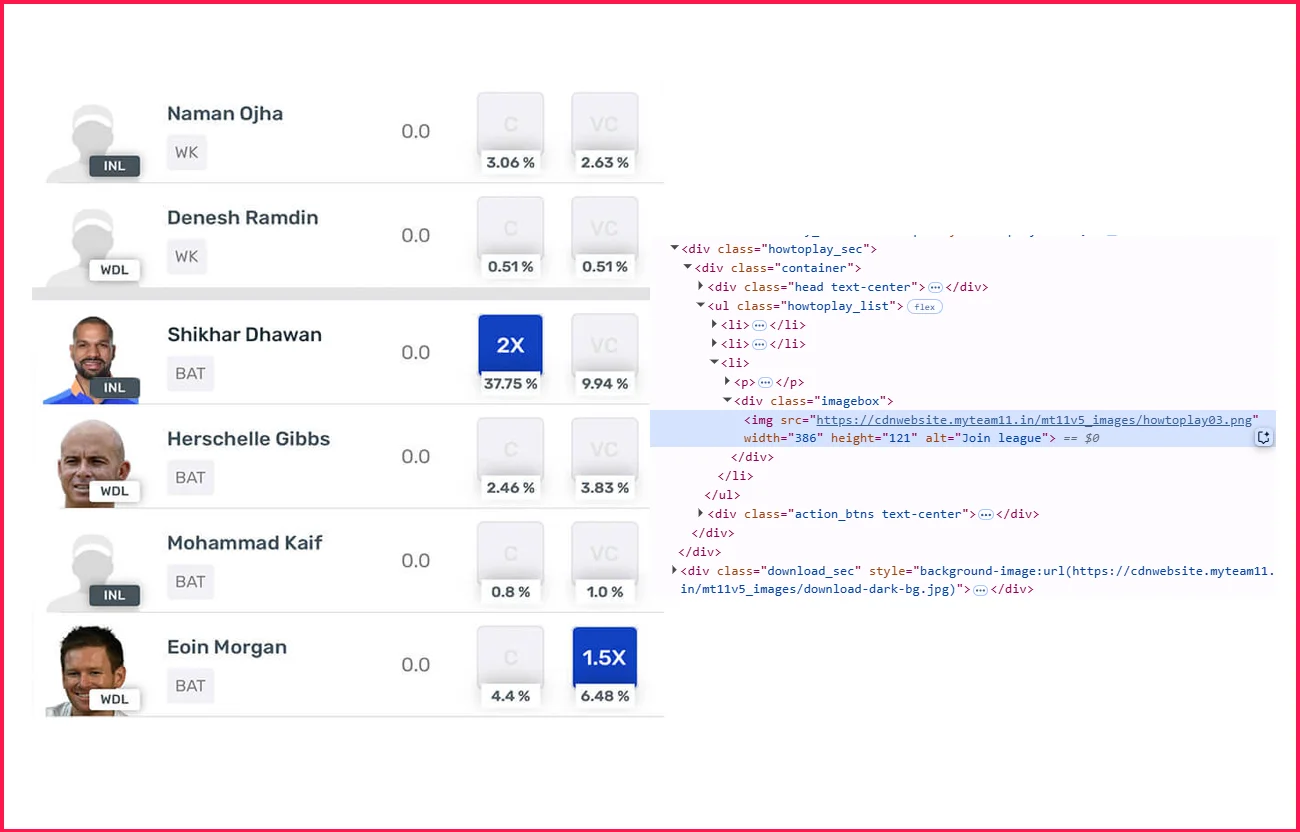Viewport: 1300px width, 832px height.
Task: Expand the head text-center div
Action: [x=701, y=287]
